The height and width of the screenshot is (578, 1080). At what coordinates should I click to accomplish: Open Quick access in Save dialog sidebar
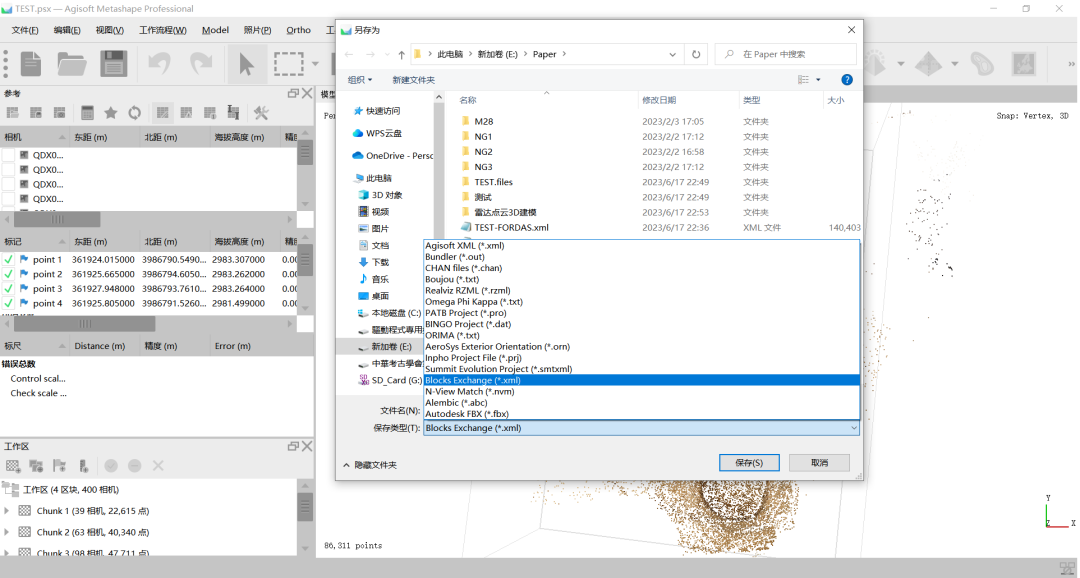click(376, 111)
